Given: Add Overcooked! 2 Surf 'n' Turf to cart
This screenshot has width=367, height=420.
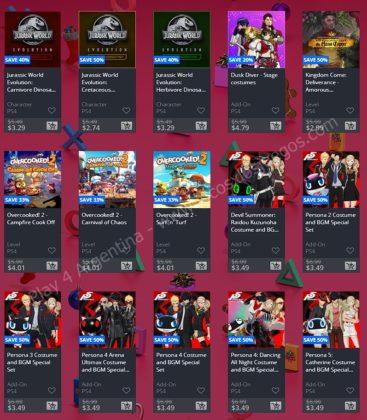Looking at the screenshot, I should pyautogui.click(x=201, y=266).
